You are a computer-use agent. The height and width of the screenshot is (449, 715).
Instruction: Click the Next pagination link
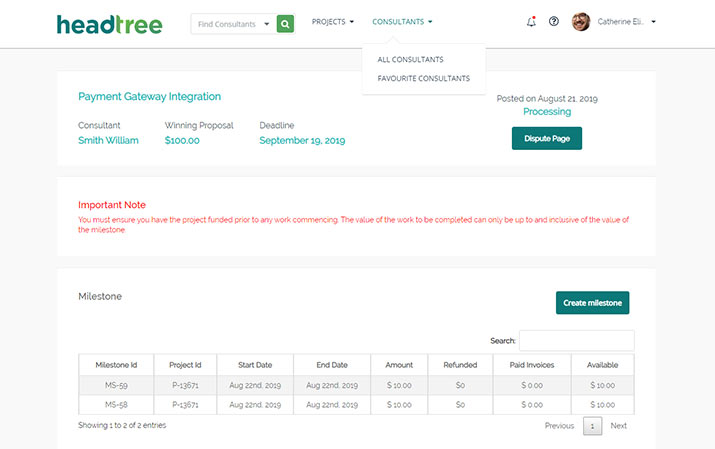[x=618, y=426]
